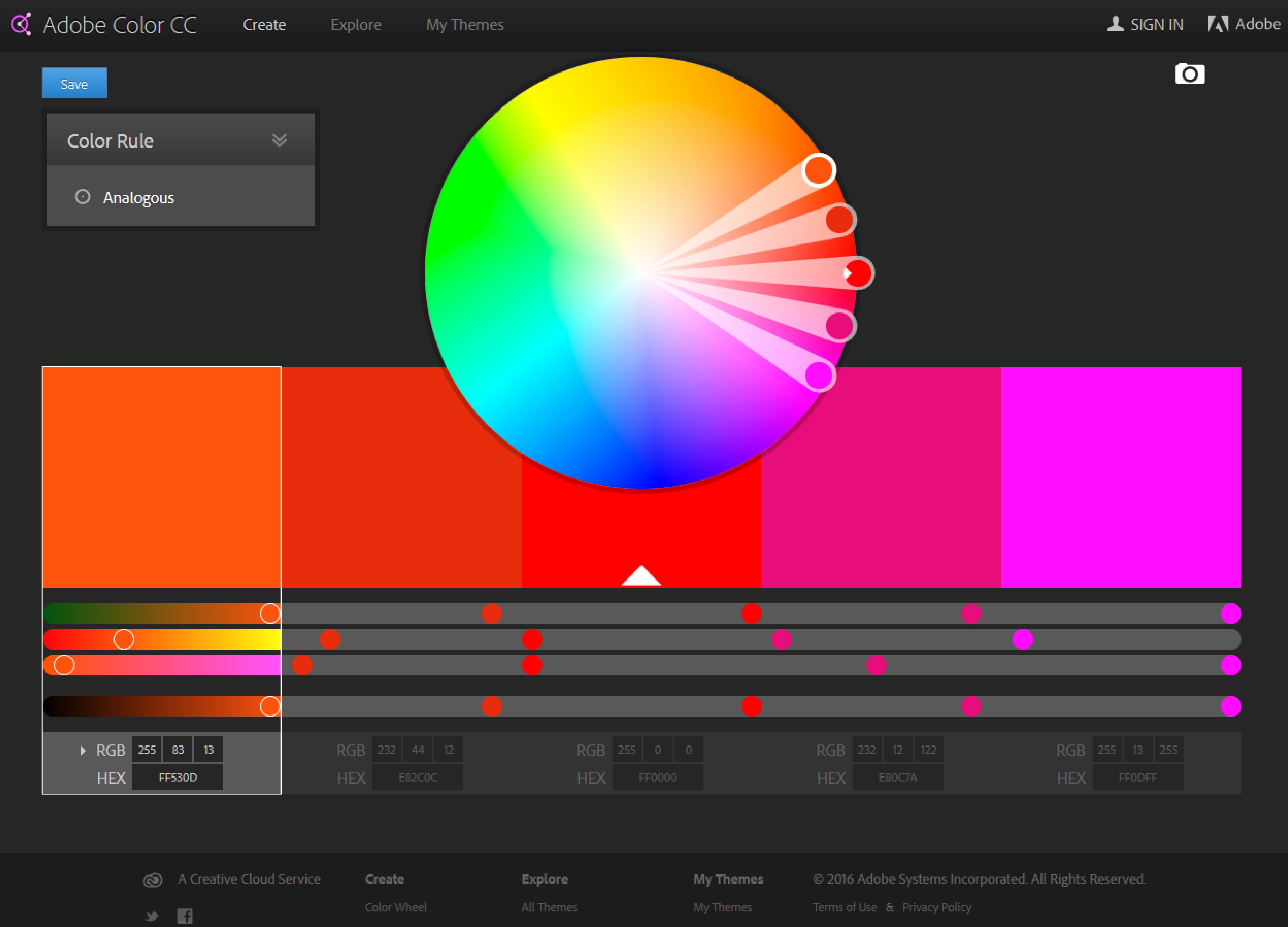Screen dimensions: 1288x927
Task: Select the Analogous color rule radio
Action: (x=82, y=197)
